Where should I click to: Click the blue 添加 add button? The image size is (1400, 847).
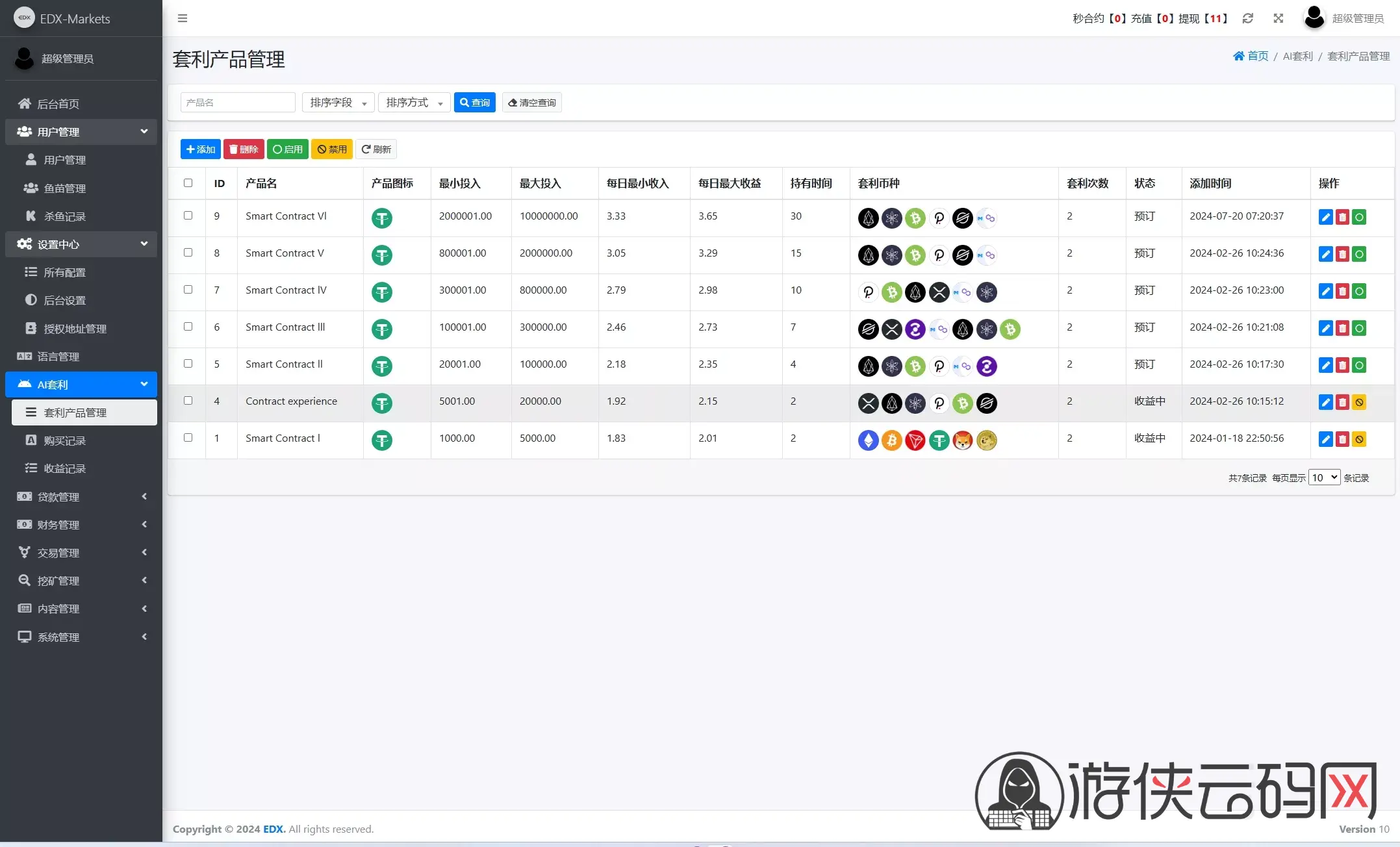click(x=201, y=149)
